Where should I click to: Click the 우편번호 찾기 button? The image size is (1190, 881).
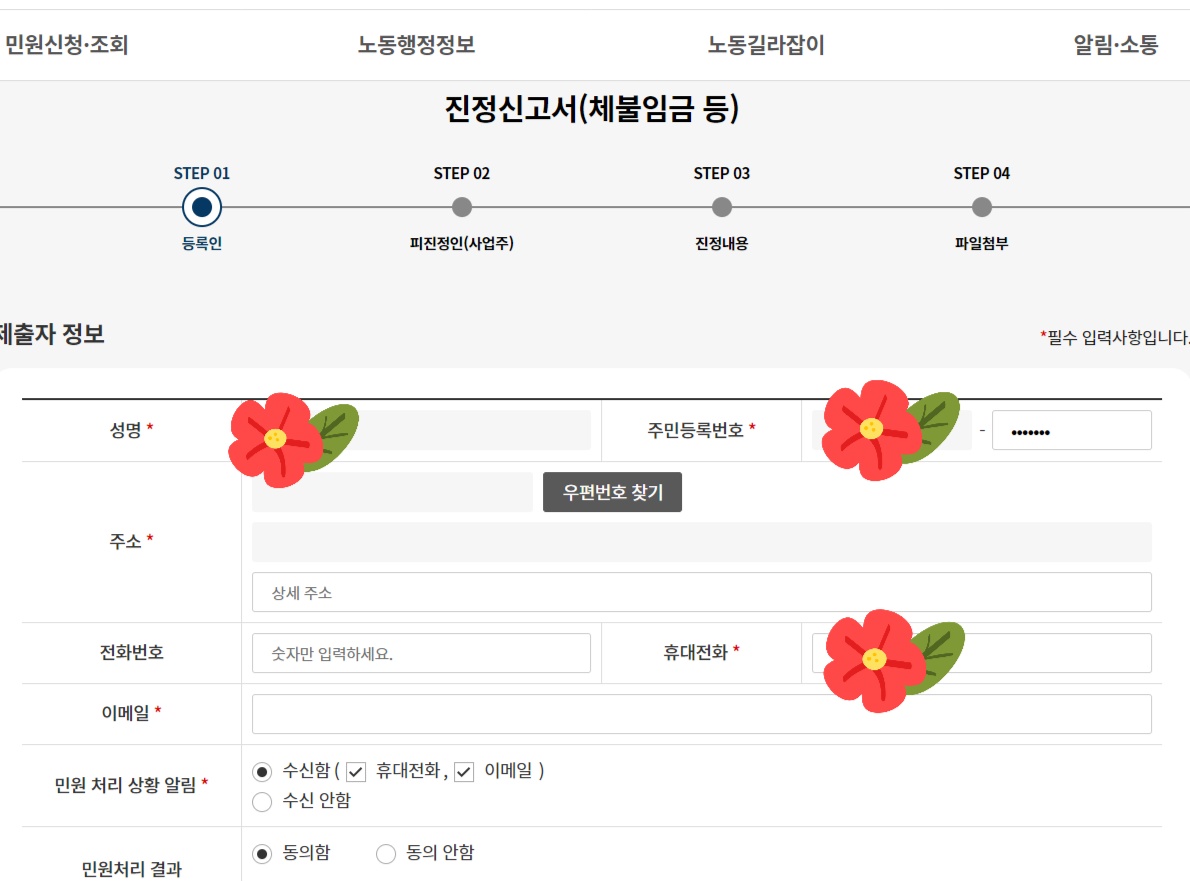pyautogui.click(x=611, y=491)
